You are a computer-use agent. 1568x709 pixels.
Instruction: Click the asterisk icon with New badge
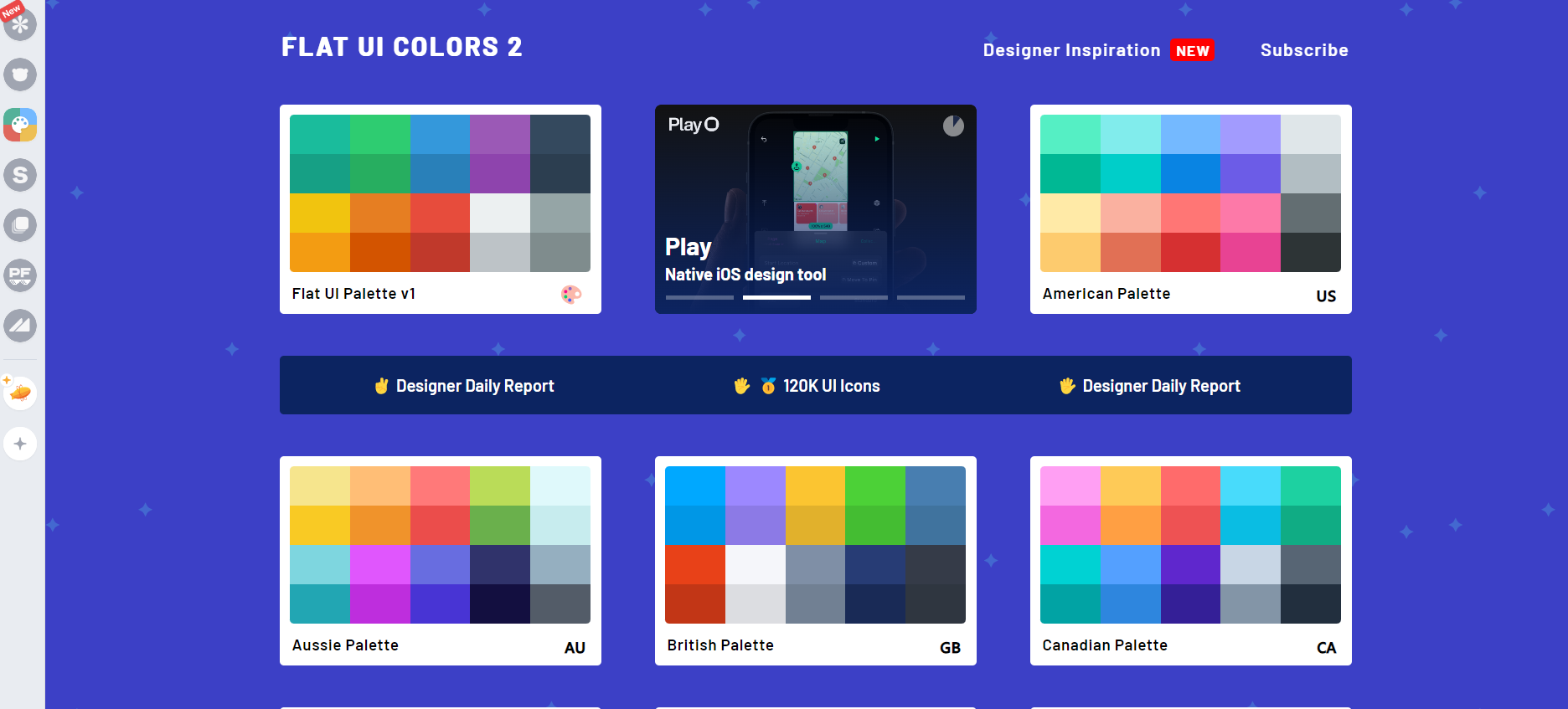click(x=20, y=23)
